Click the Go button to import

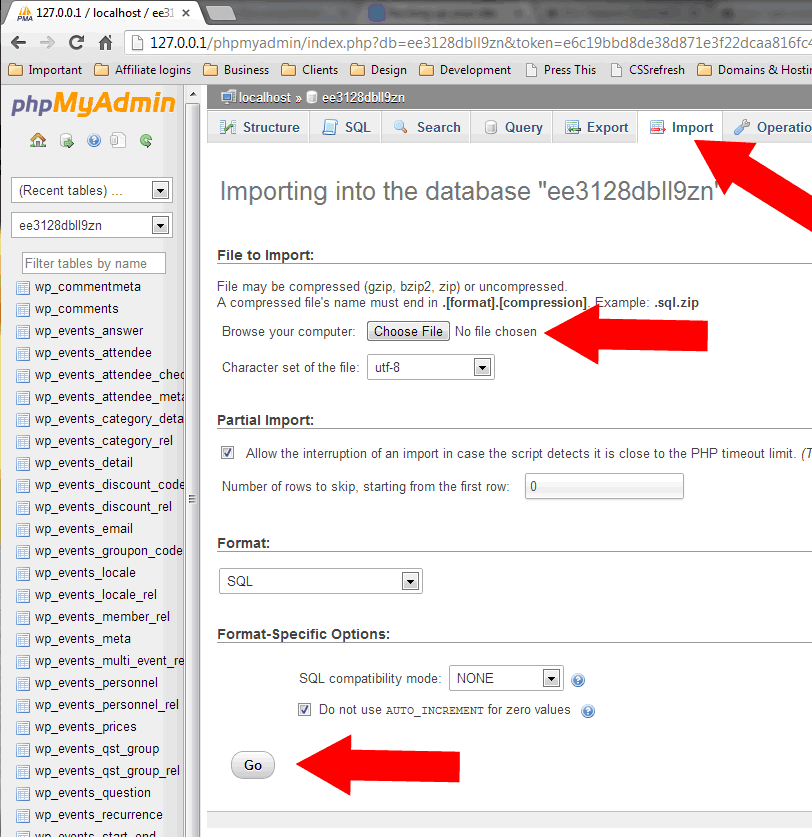(x=253, y=765)
